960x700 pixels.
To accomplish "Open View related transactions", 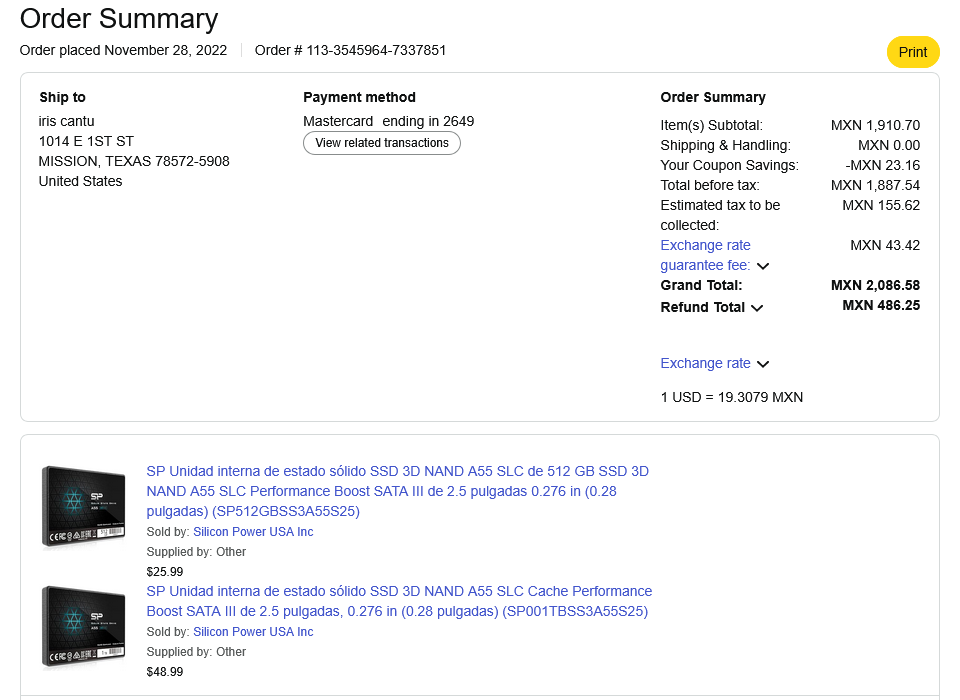I will click(x=382, y=143).
